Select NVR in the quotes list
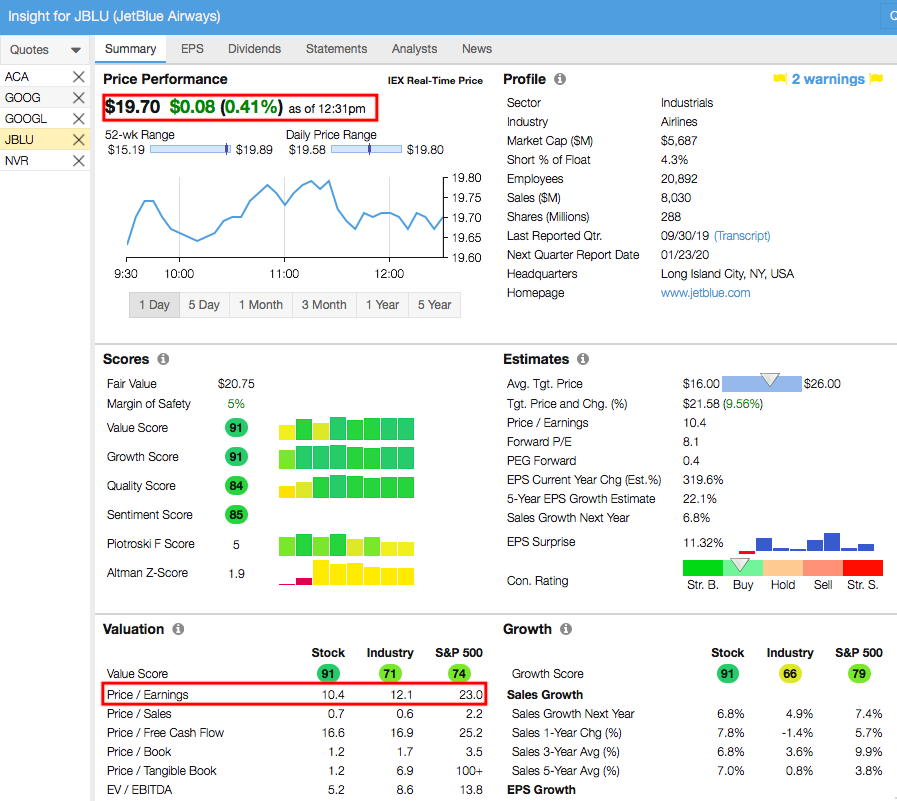 [17, 161]
